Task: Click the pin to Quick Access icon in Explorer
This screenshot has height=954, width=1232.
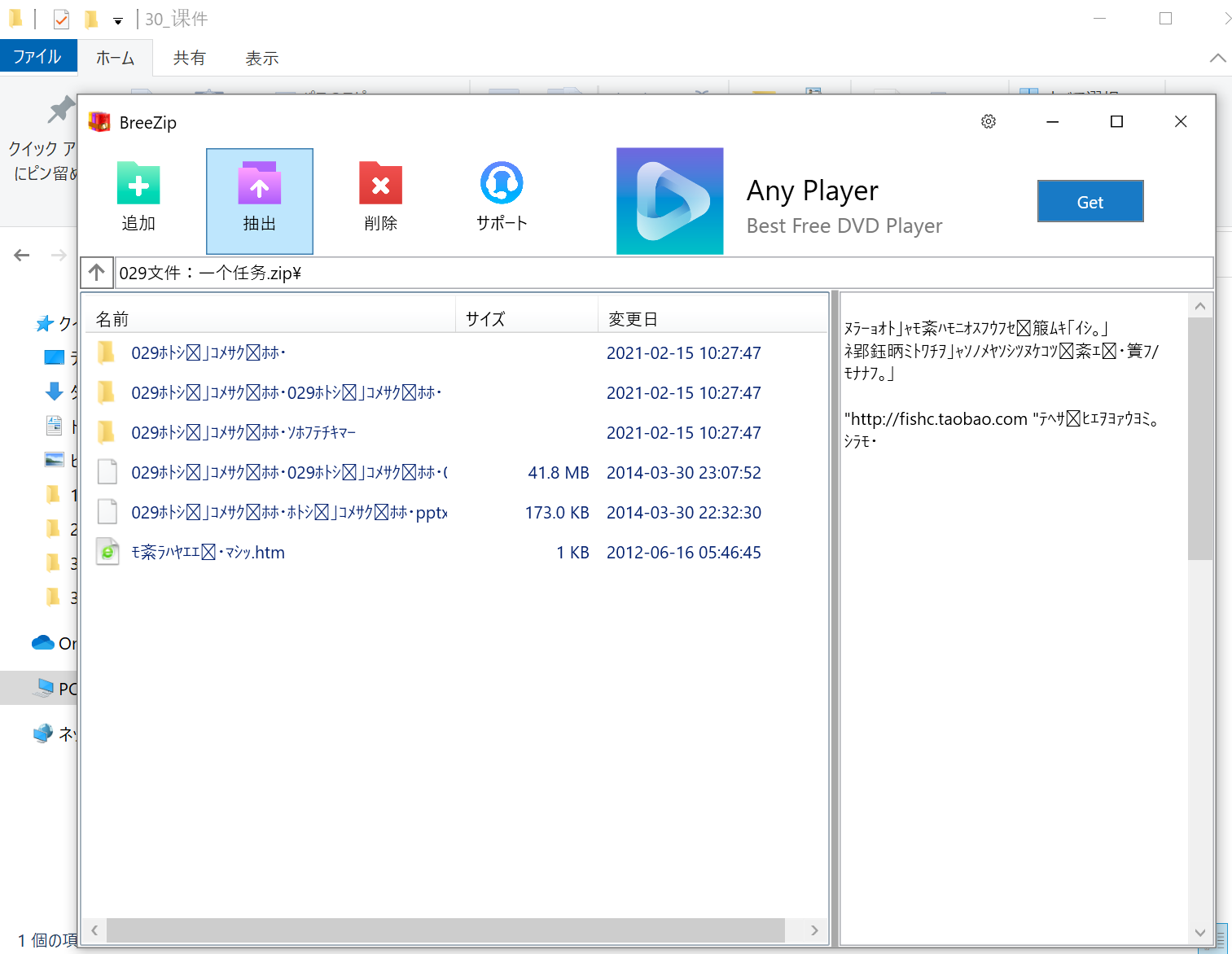Action: point(61,109)
